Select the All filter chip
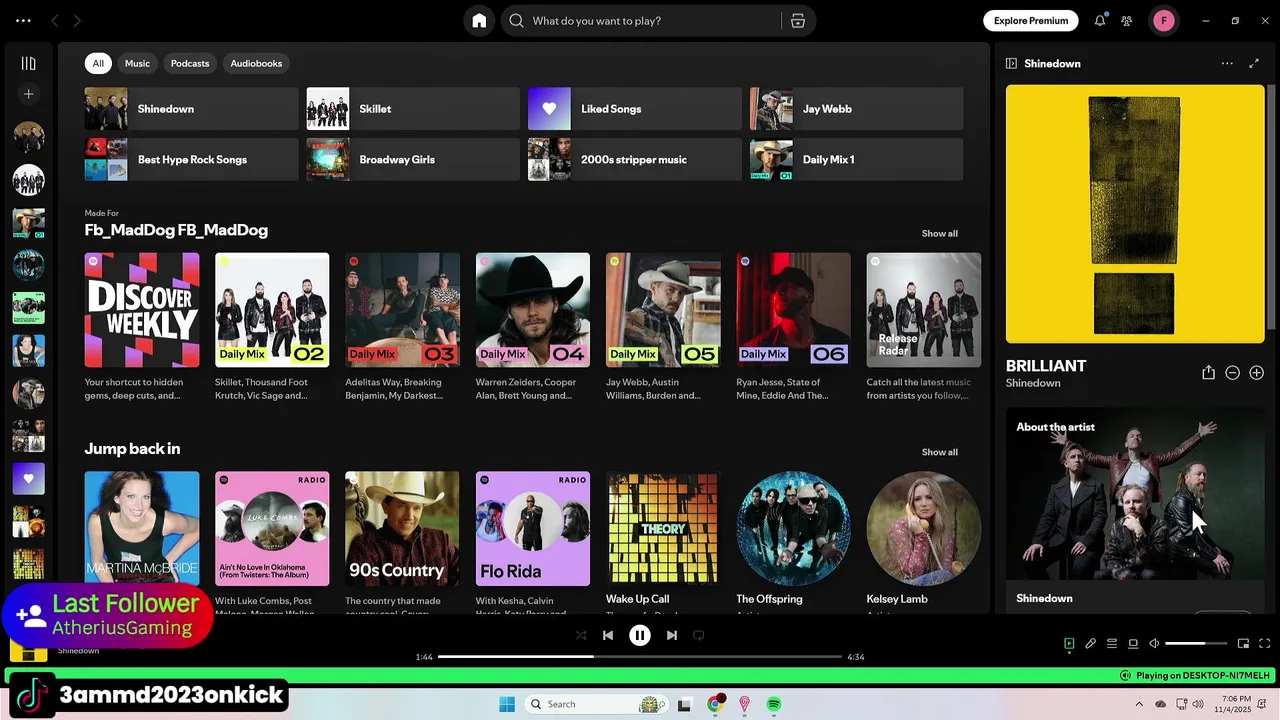Viewport: 1280px width, 720px height. click(98, 63)
